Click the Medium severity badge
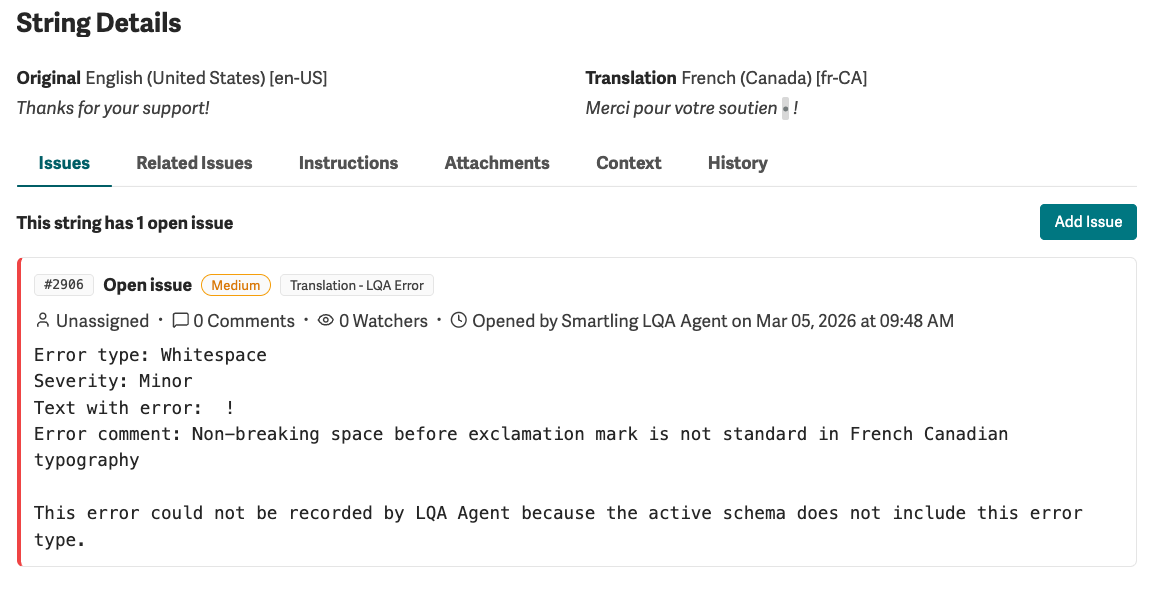Image resolution: width=1150 pixels, height=593 pixels. [x=236, y=285]
